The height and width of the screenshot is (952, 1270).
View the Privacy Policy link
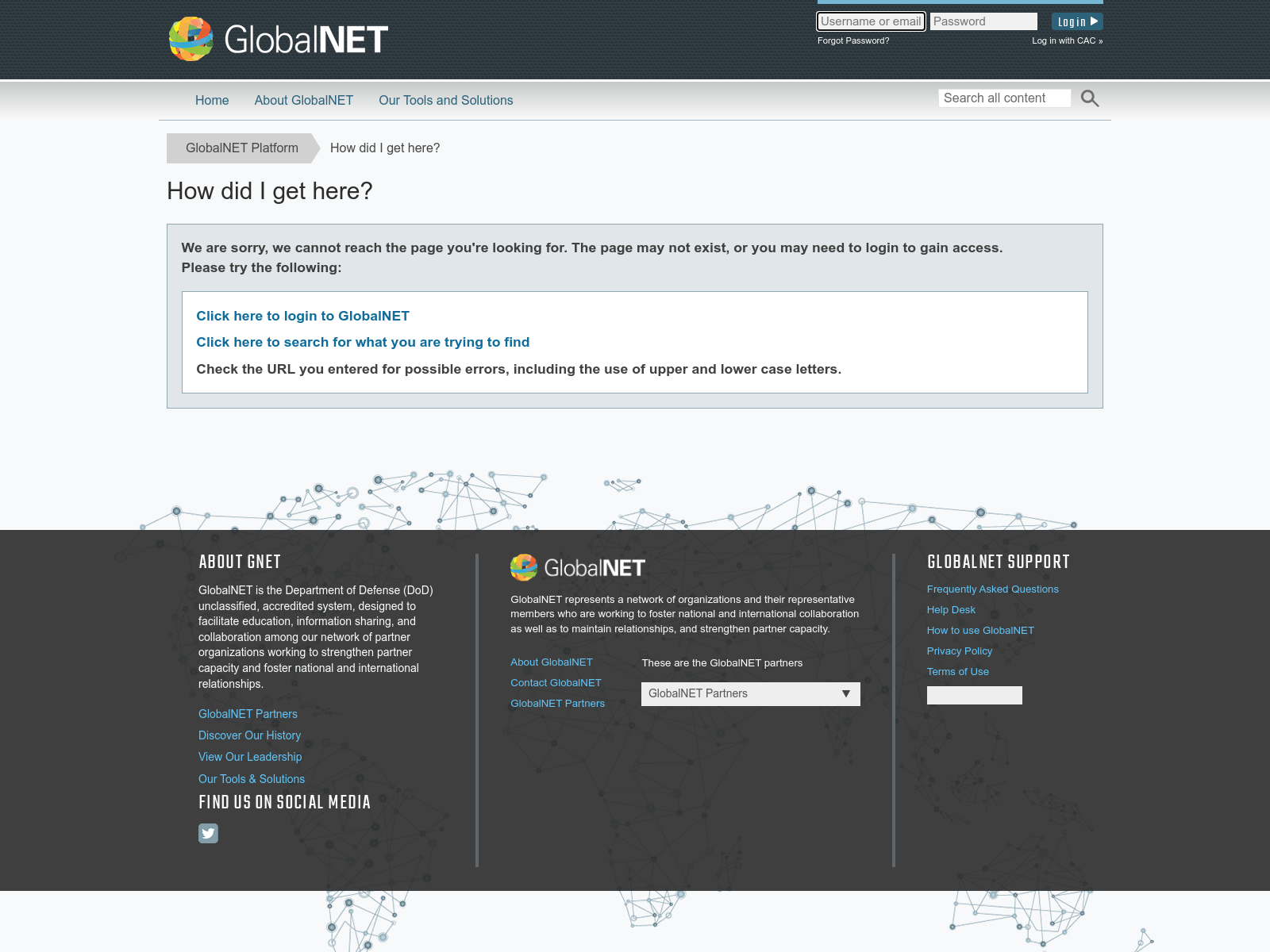pyautogui.click(x=960, y=651)
